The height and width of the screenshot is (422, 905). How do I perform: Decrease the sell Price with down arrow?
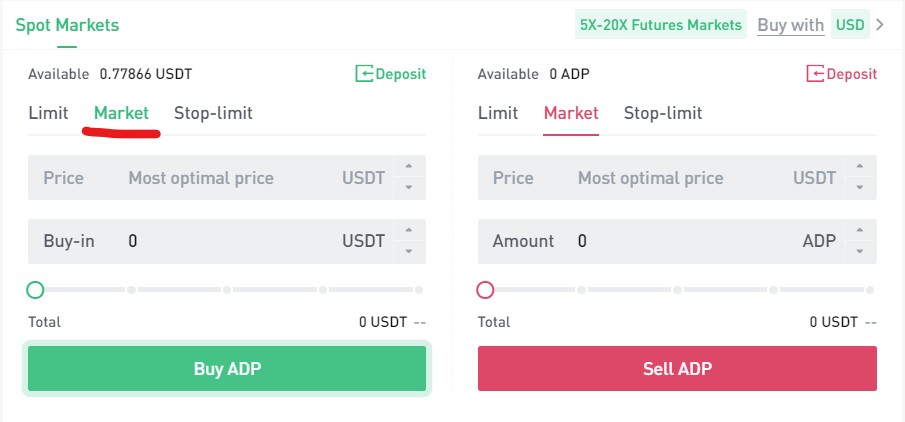click(x=857, y=187)
